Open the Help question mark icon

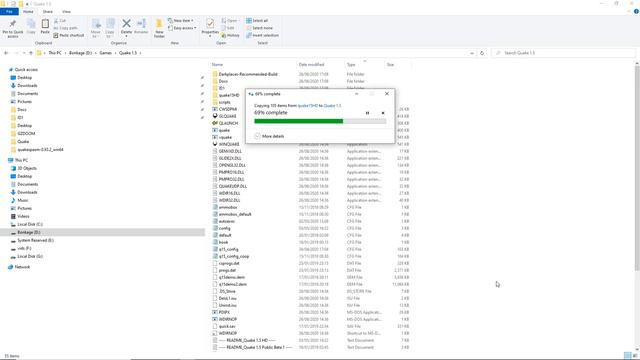tap(636, 11)
